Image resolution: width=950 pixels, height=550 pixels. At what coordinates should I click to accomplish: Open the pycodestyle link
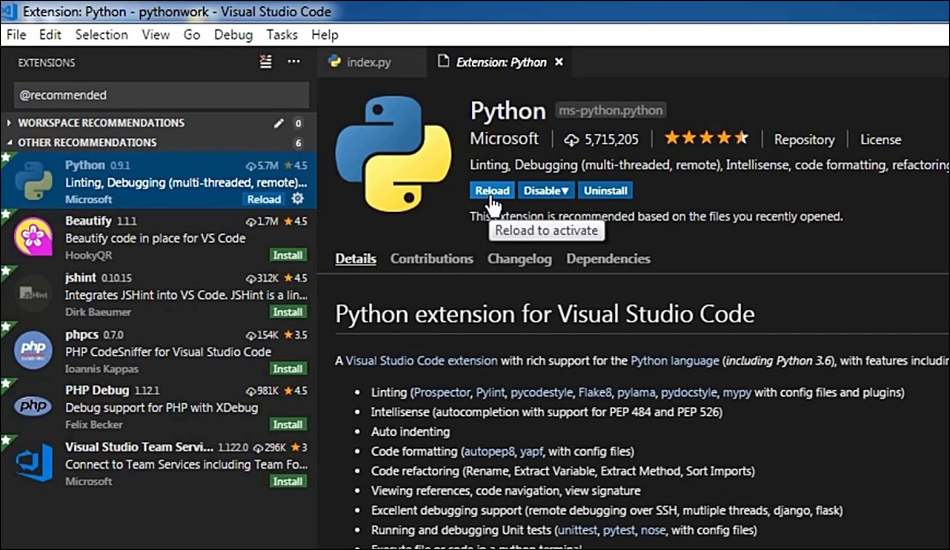click(x=541, y=393)
